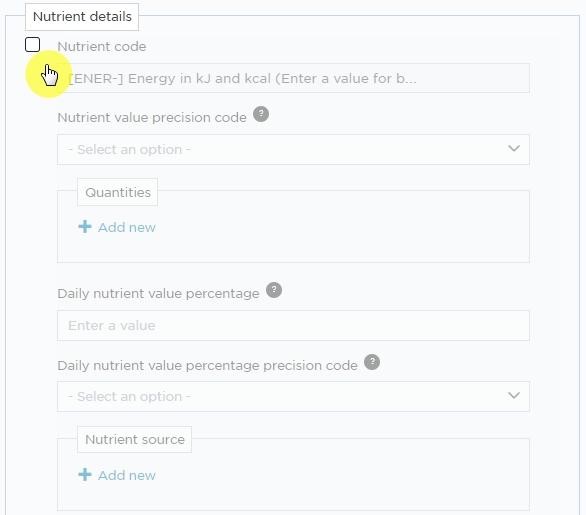Click chevron of percentage precision code select
586x515 pixels.
pyautogui.click(x=514, y=395)
